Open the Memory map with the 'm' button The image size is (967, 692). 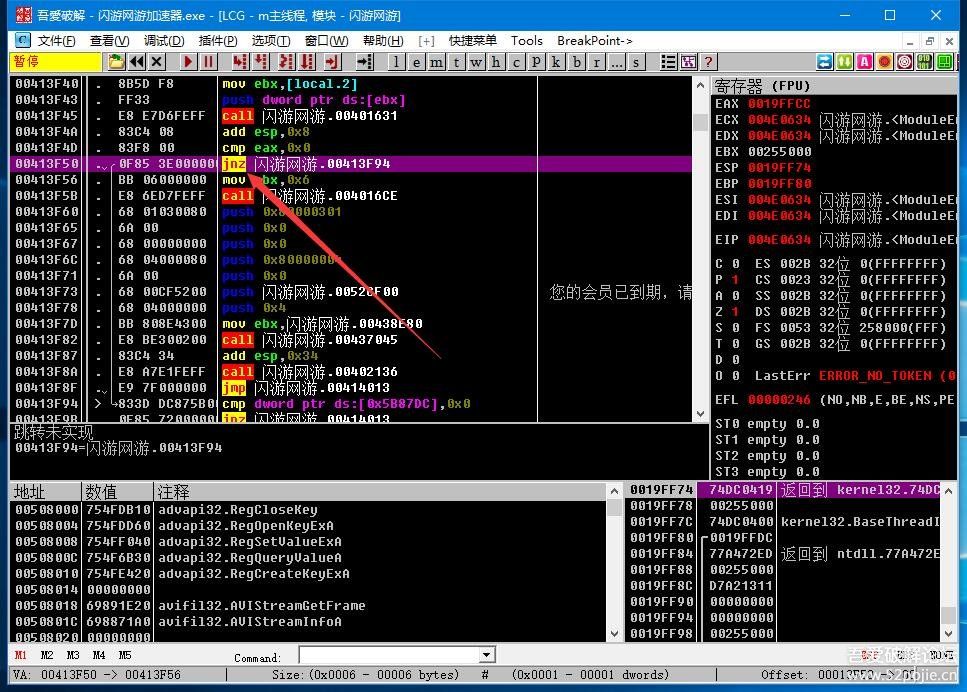437,62
